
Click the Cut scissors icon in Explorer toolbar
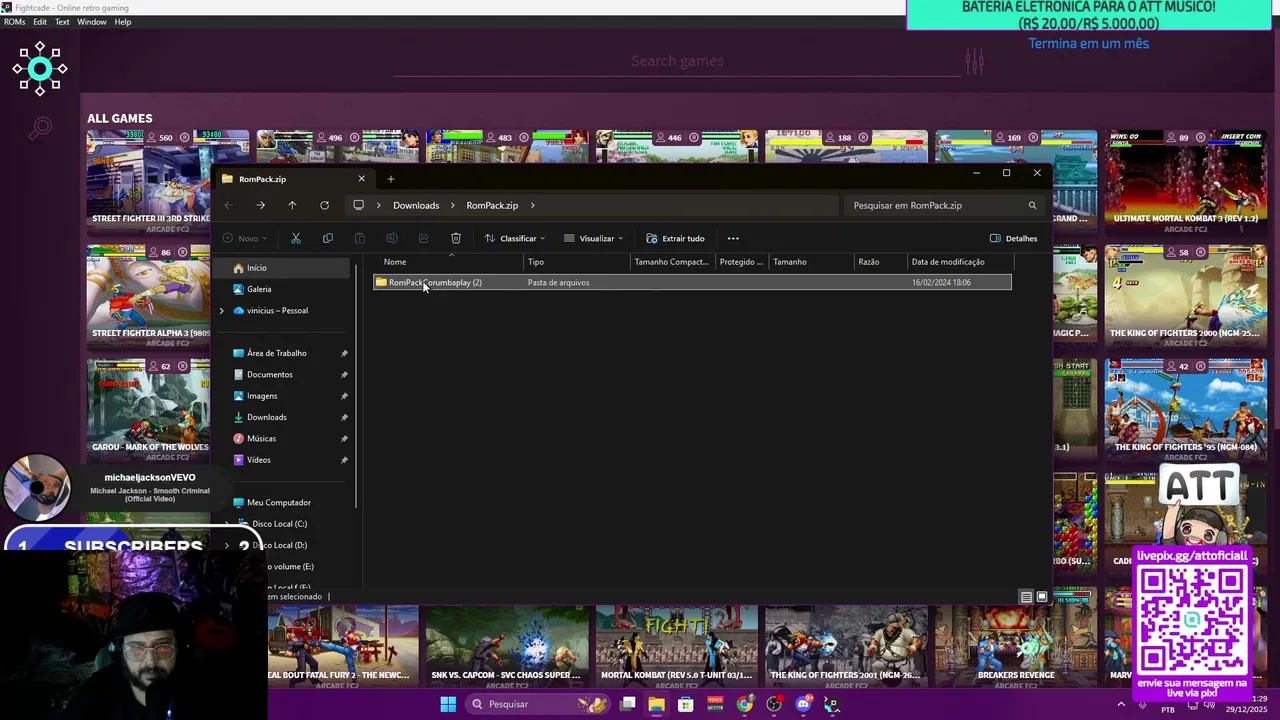[x=296, y=238]
